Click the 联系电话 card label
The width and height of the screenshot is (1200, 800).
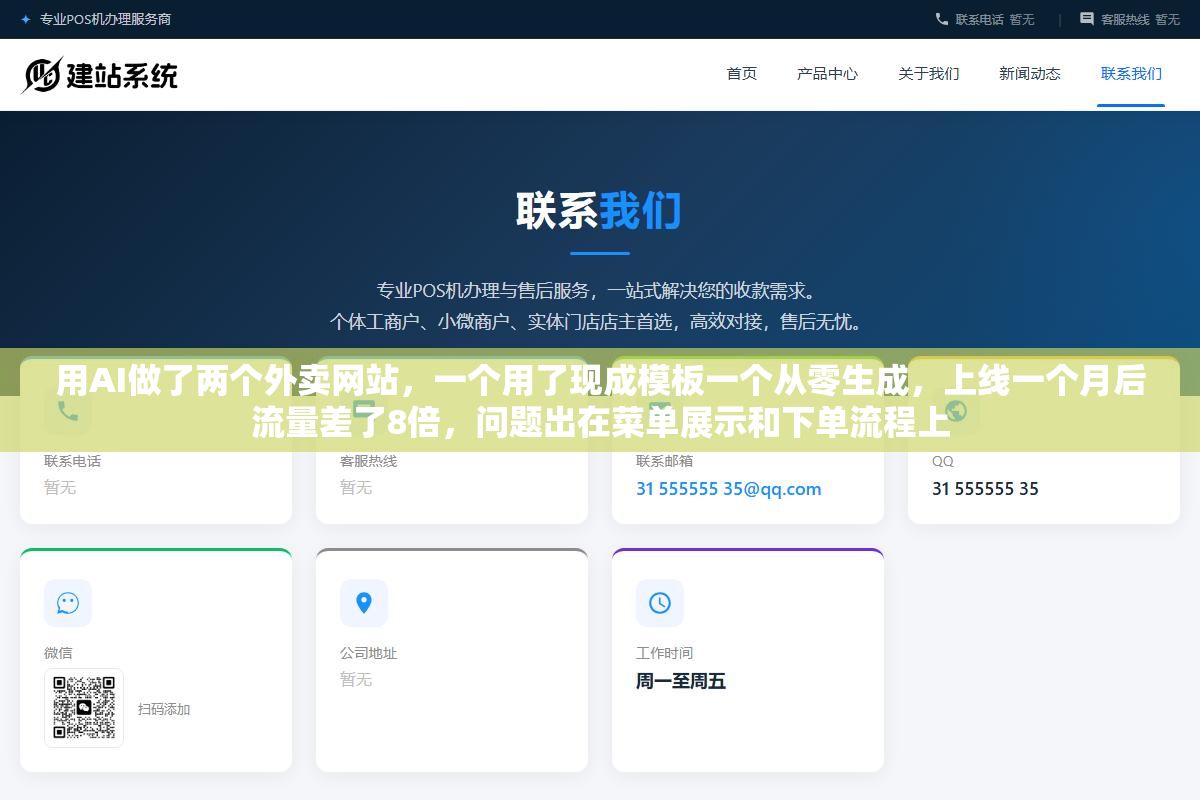(x=72, y=461)
